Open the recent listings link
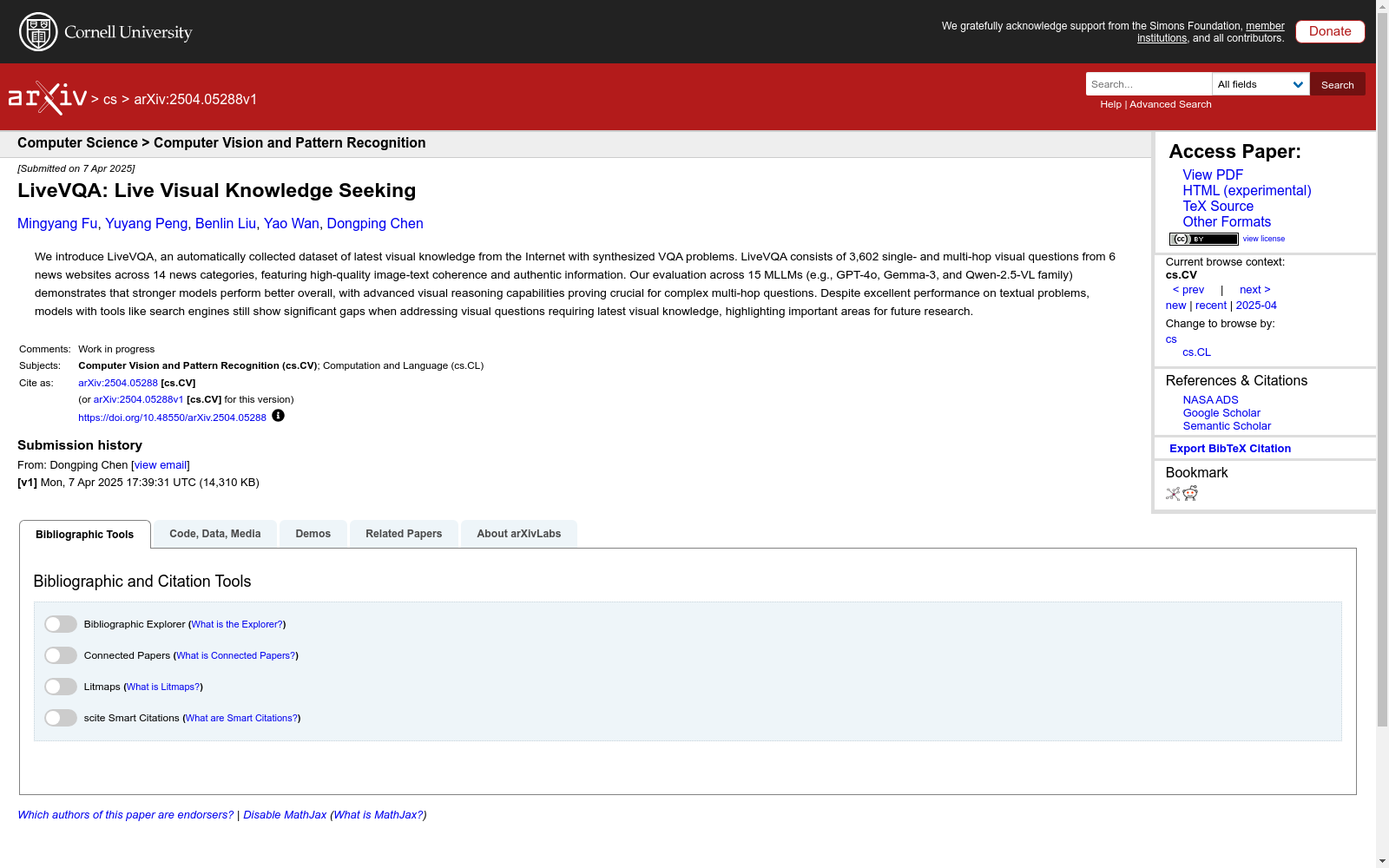The image size is (1389, 868). [1211, 306]
